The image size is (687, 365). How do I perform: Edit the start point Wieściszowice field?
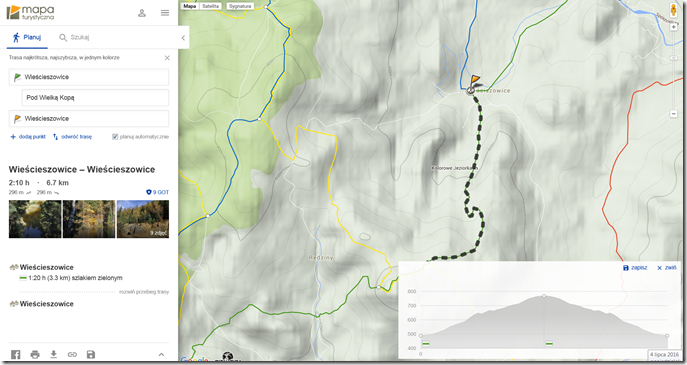(x=89, y=77)
